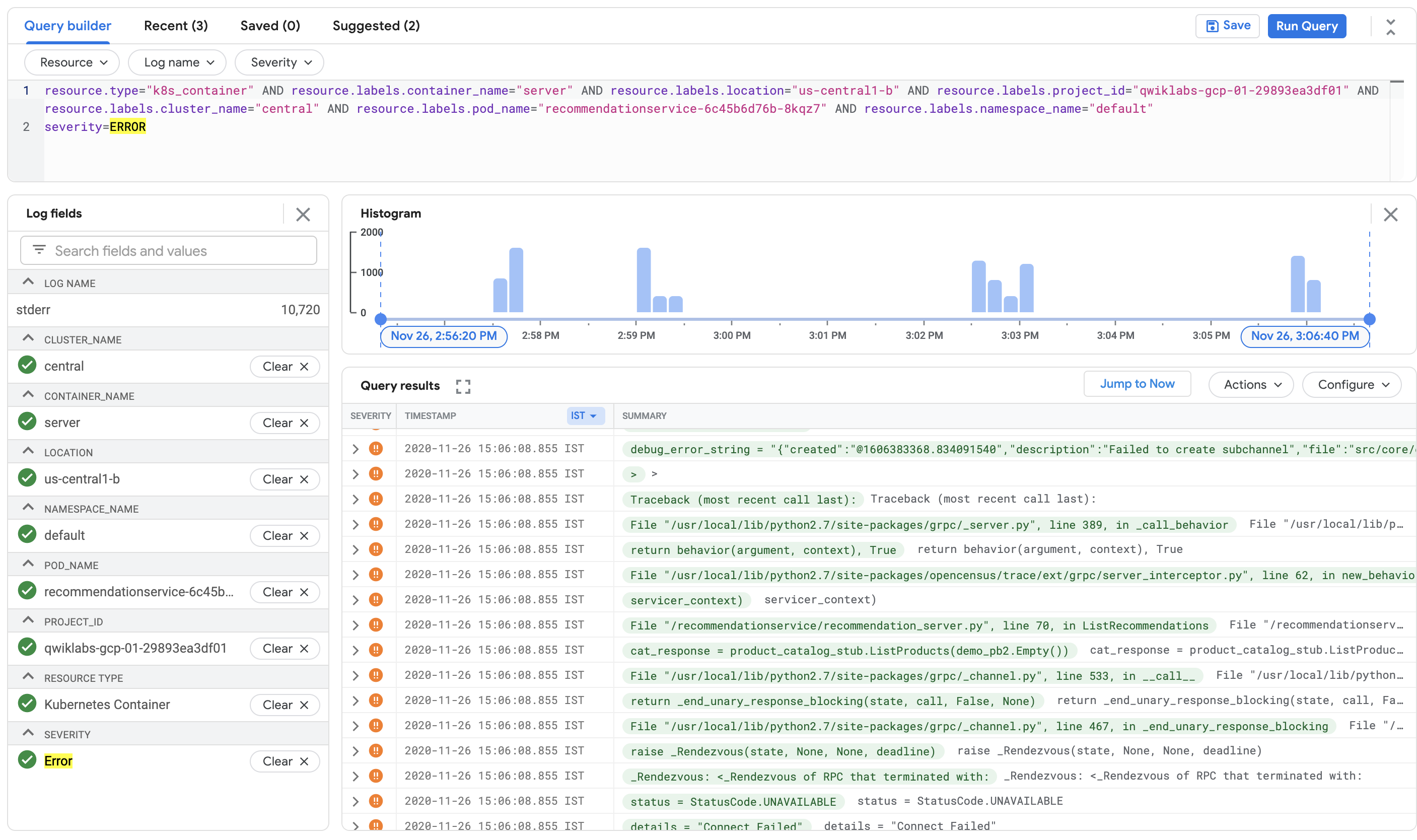1417x840 pixels.
Task: Click the green check next to qwiklabs-gcp-01-29893ea3df01
Action: pos(27,647)
